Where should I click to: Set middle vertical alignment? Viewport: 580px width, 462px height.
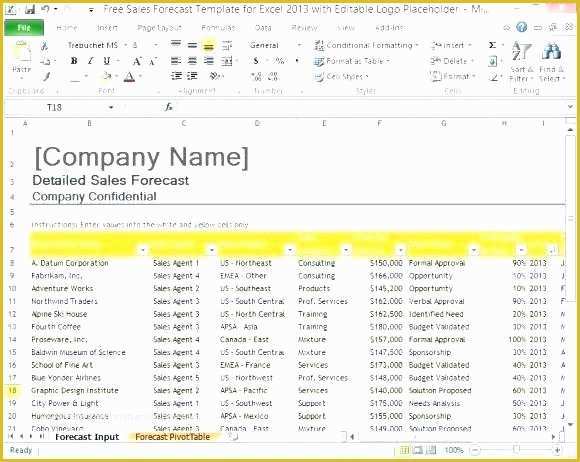coord(192,45)
